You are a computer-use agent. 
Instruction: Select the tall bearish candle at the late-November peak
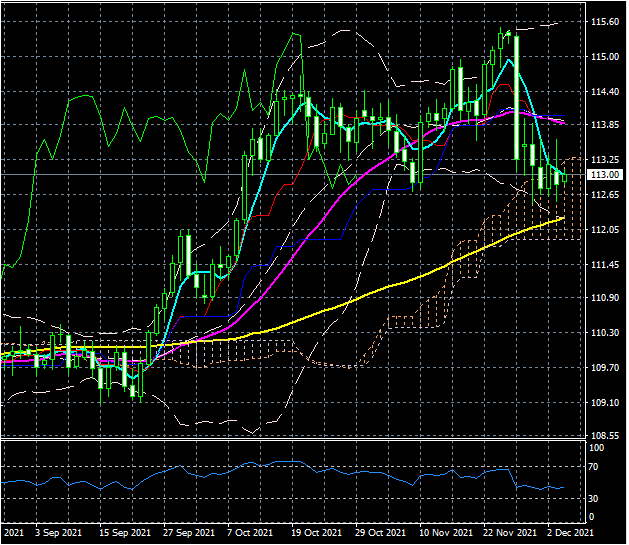pyautogui.click(x=517, y=98)
